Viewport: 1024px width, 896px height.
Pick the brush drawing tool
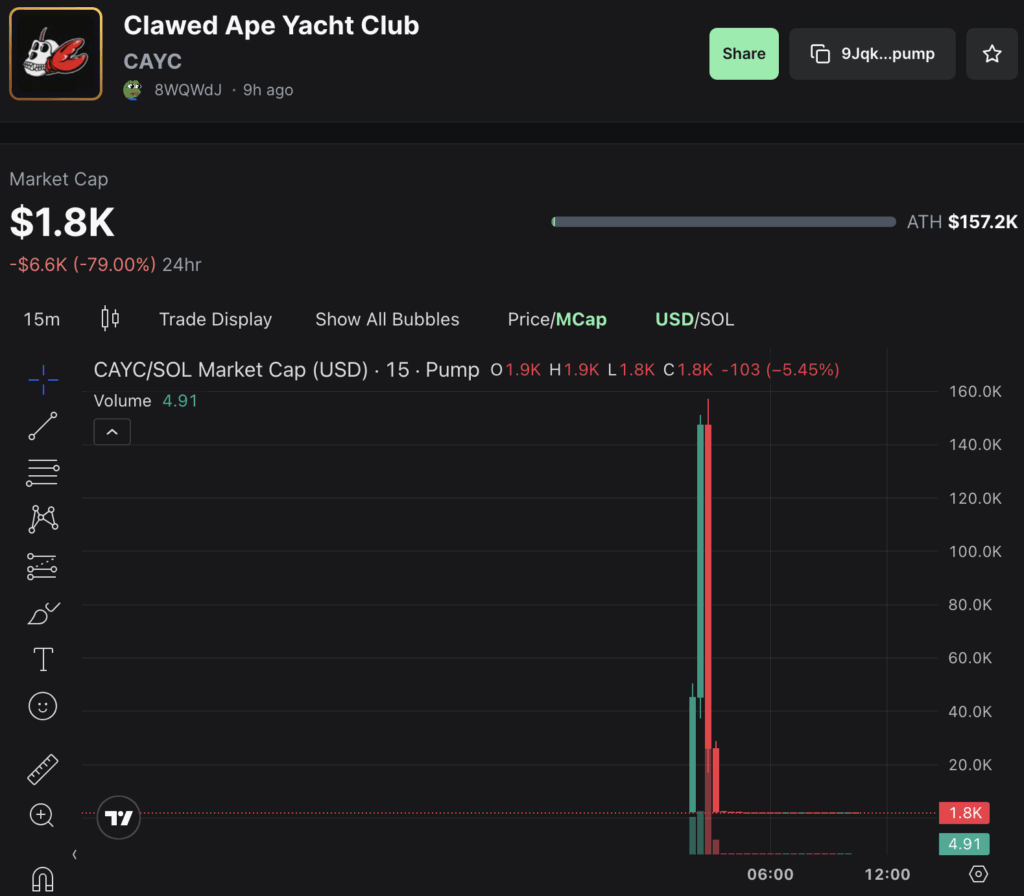[x=42, y=613]
